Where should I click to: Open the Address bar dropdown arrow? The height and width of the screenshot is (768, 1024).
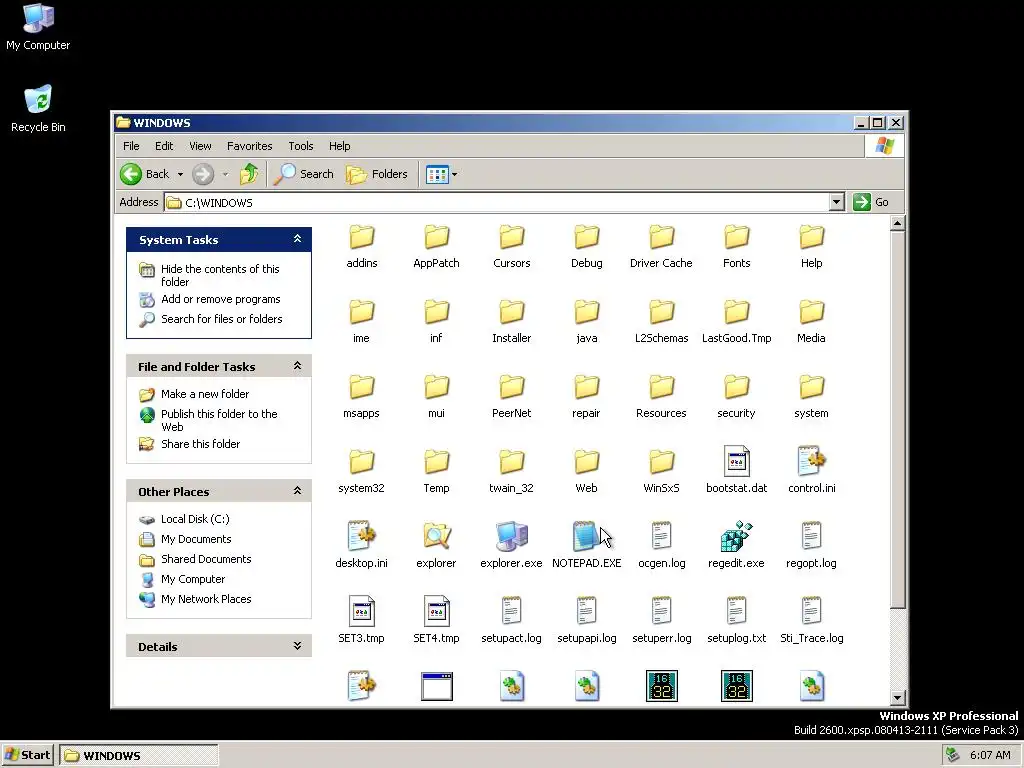[x=837, y=202]
